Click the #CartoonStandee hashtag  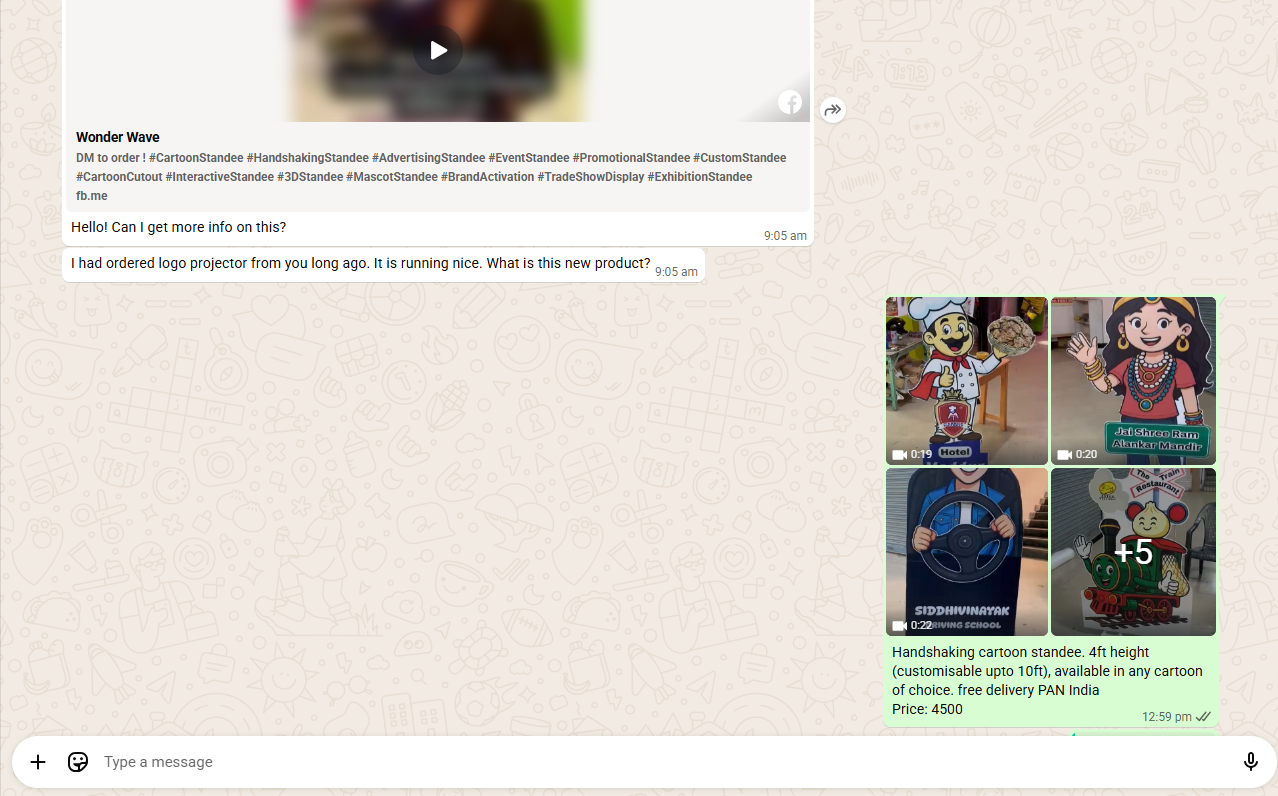[x=196, y=158]
